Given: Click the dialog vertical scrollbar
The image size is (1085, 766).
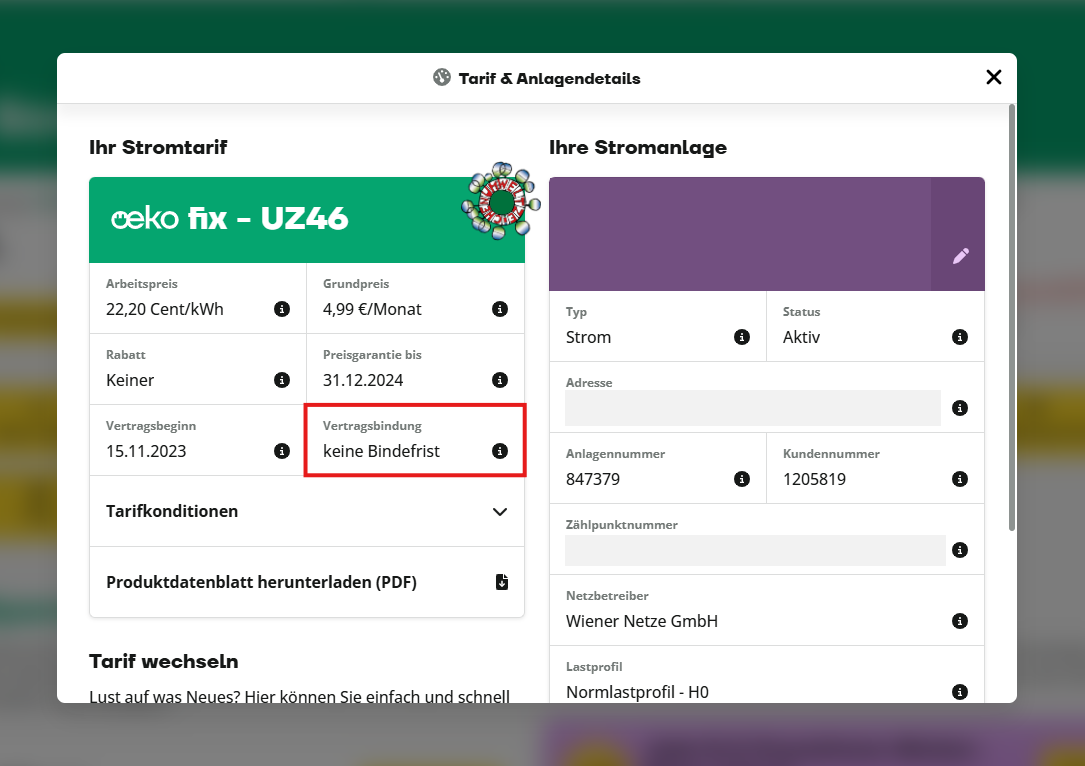Looking at the screenshot, I should tap(1012, 318).
